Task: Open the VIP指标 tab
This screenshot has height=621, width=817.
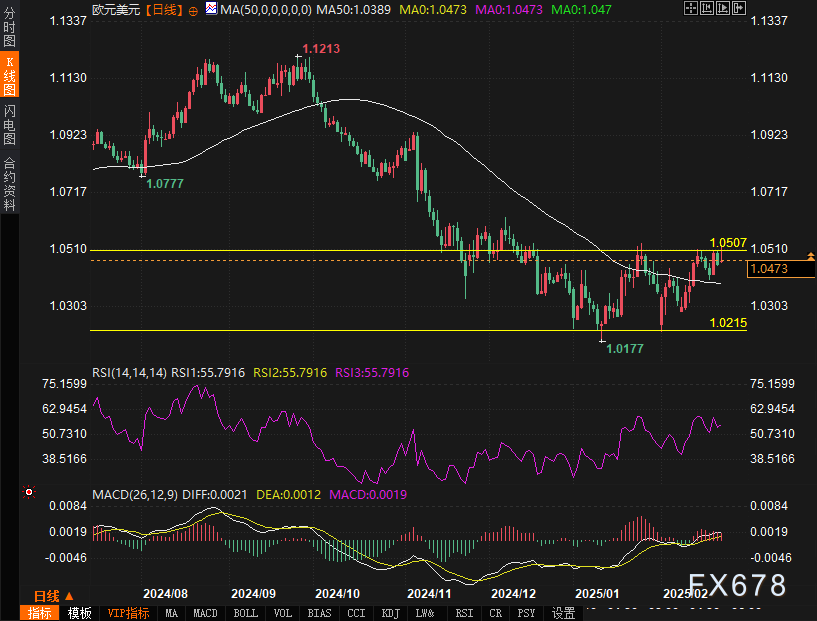Action: coord(128,613)
